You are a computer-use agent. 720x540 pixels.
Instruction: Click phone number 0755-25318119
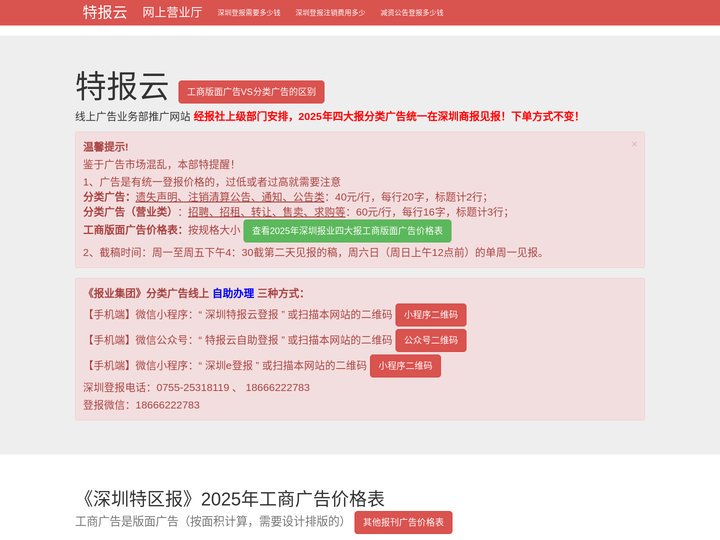coord(193,388)
